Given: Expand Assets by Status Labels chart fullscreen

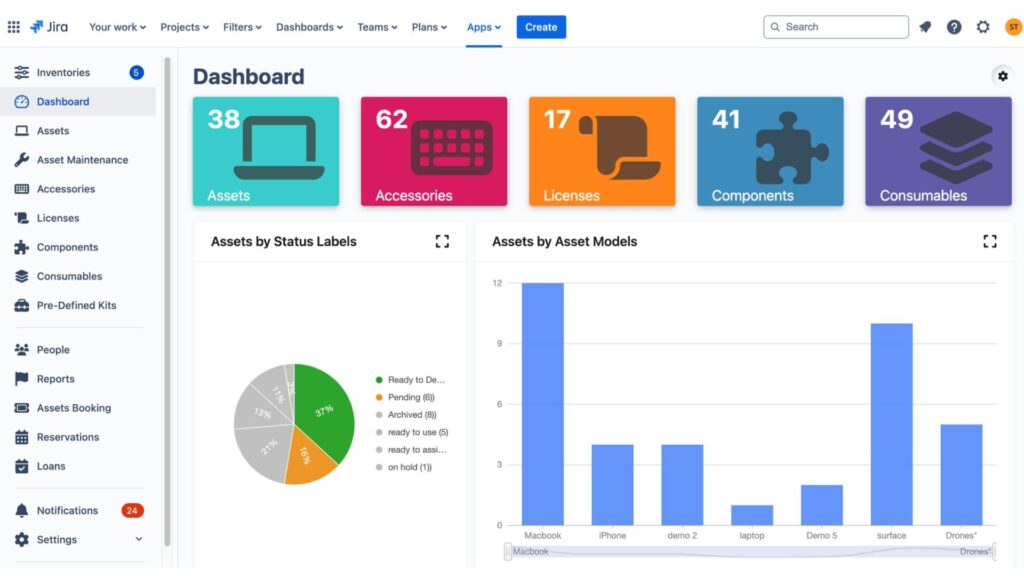Looking at the screenshot, I should (442, 241).
